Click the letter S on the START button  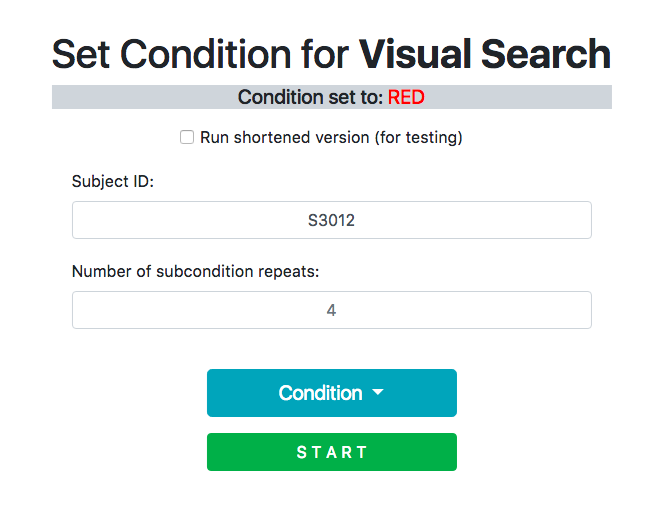301,452
